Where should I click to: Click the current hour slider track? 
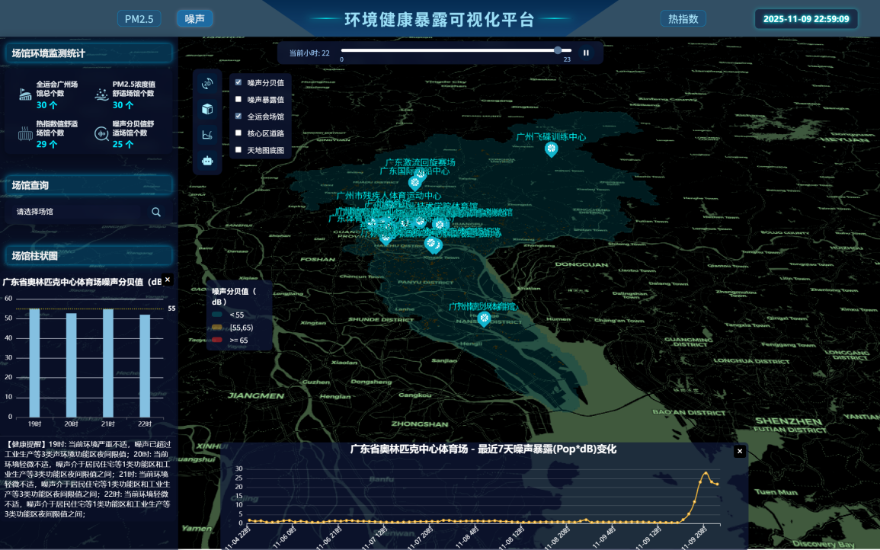[450, 50]
